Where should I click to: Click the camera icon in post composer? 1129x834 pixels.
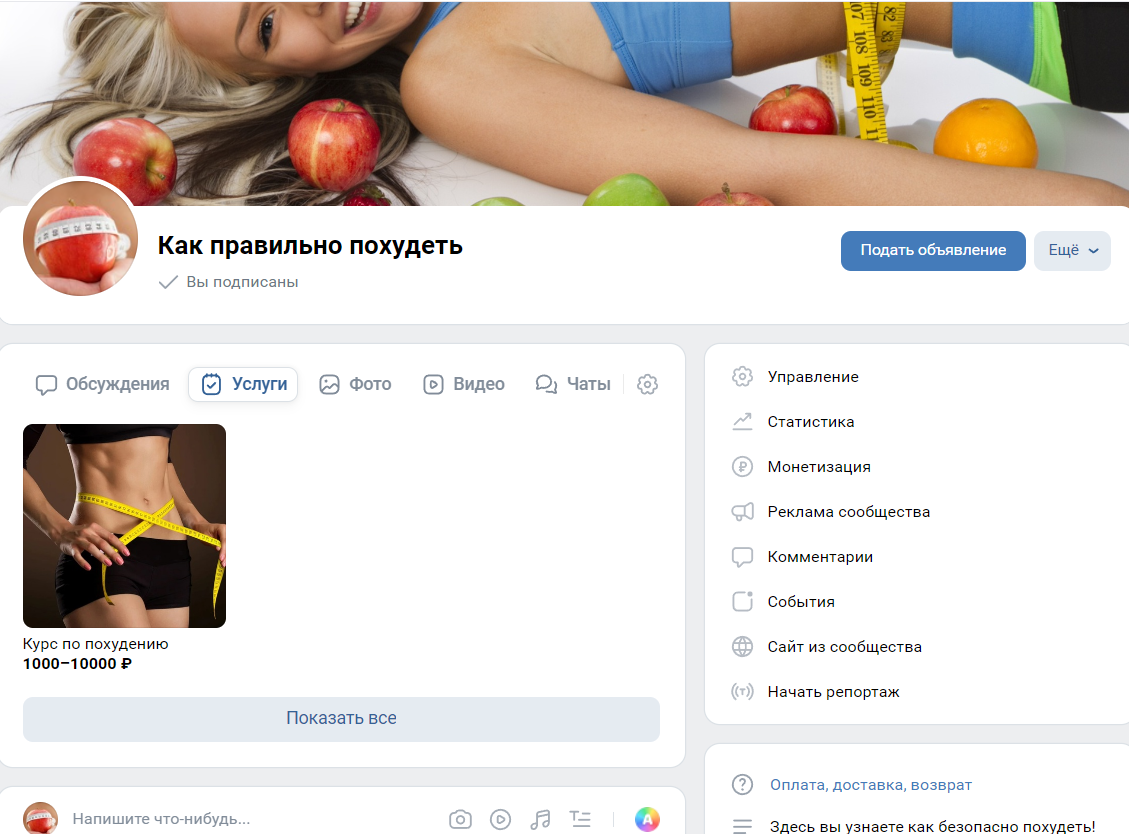pos(460,819)
